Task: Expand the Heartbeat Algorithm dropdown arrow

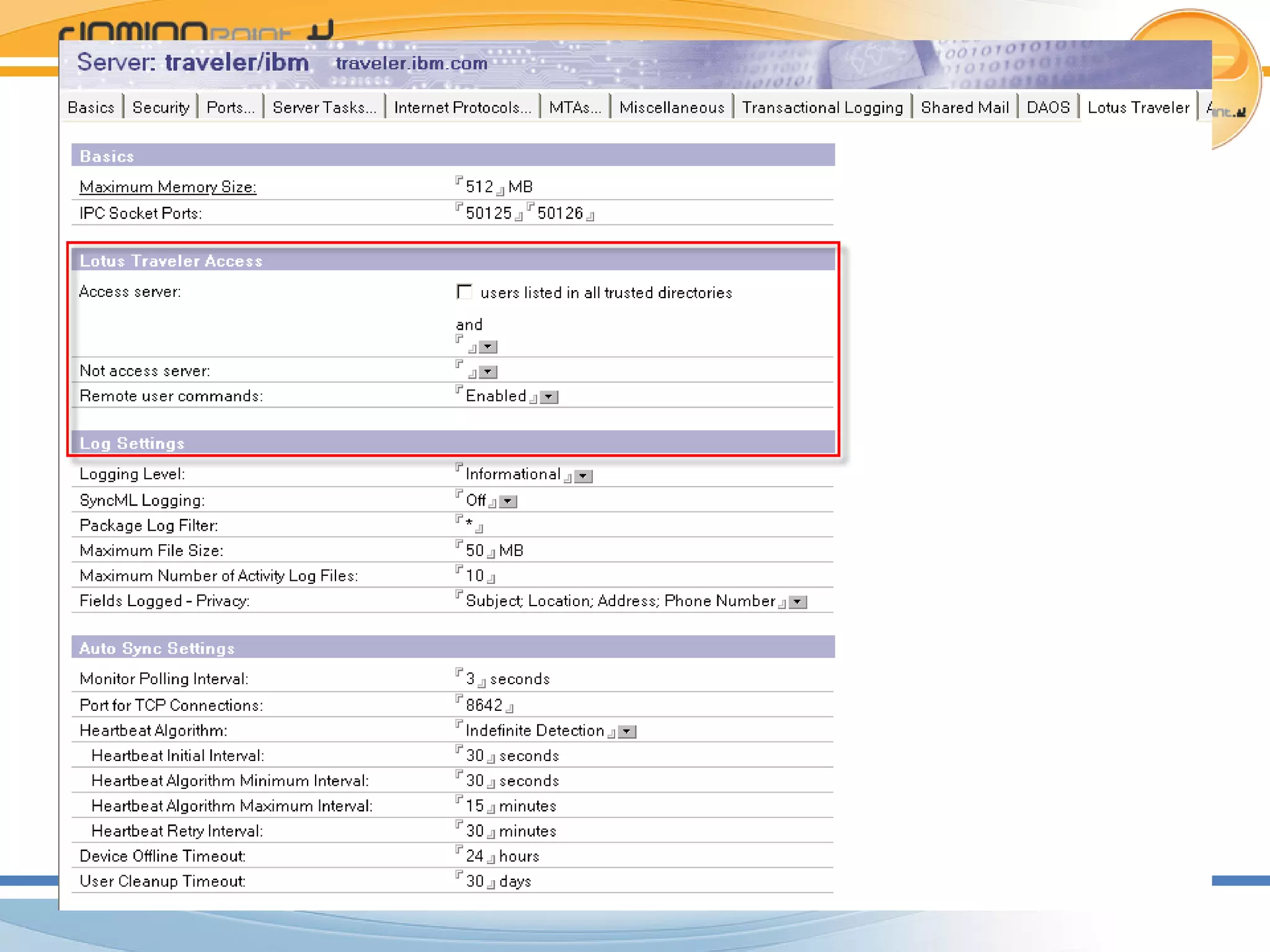Action: 627,732
